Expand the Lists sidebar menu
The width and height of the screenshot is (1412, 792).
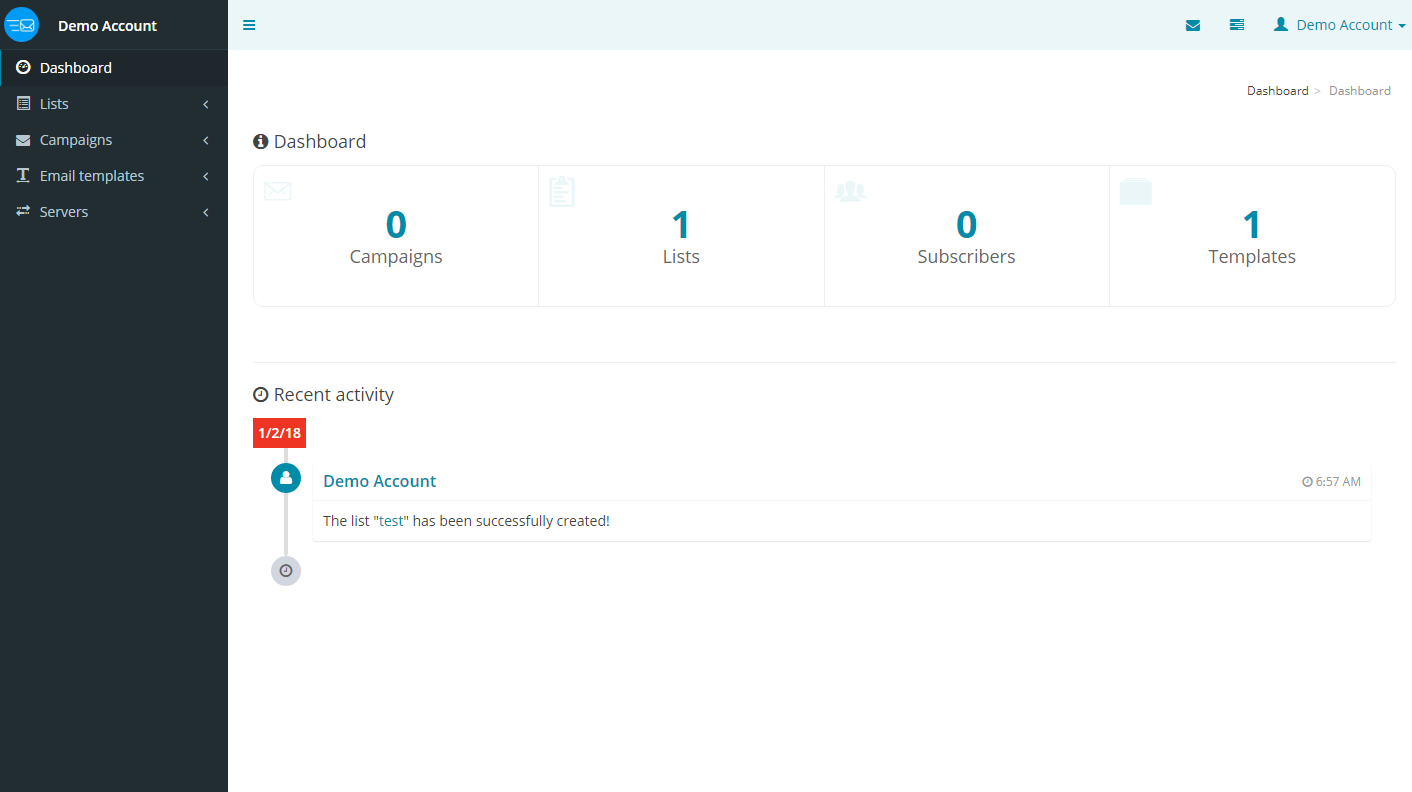click(x=54, y=104)
